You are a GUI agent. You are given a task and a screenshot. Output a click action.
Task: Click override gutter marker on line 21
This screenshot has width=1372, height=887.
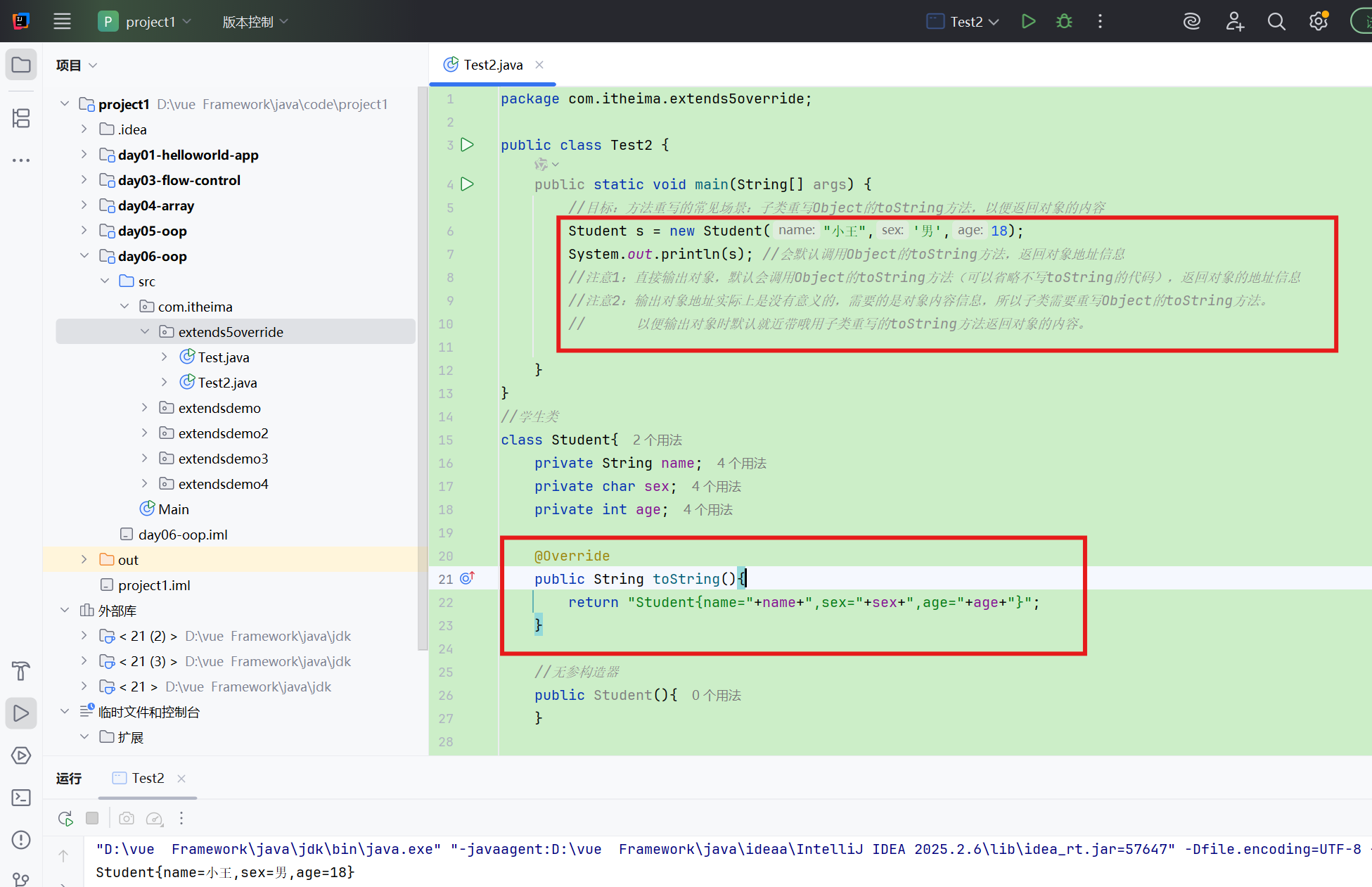coord(467,578)
